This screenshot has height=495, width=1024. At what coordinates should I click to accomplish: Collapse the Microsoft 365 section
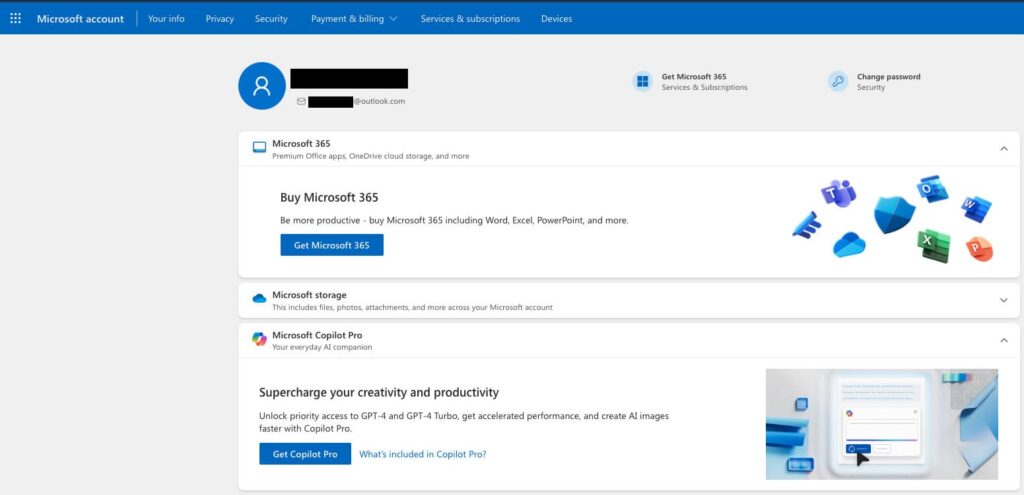[1003, 149]
